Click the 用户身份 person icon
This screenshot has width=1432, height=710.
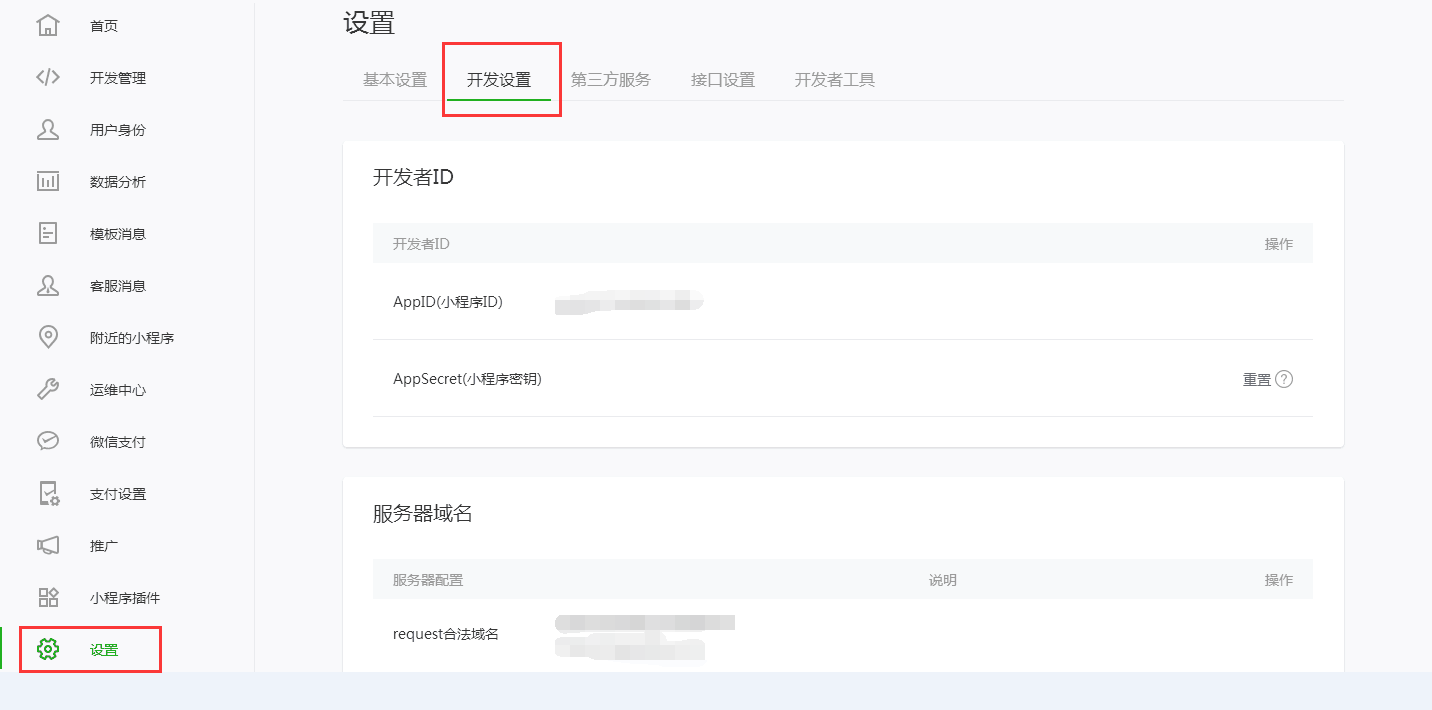coord(48,130)
